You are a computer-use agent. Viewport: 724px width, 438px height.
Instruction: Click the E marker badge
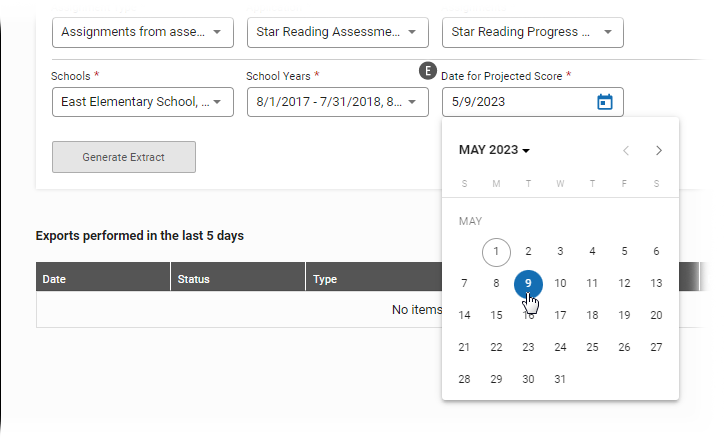pyautogui.click(x=428, y=71)
